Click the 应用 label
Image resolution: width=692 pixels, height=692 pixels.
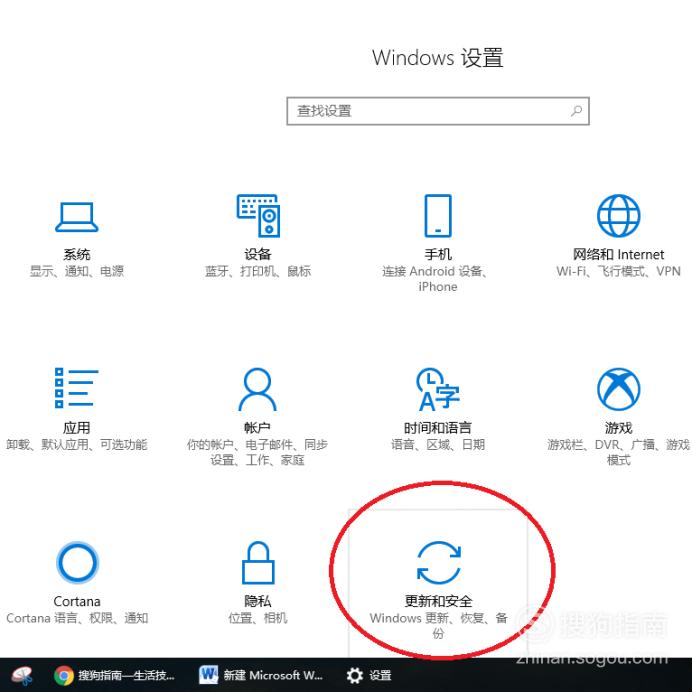77,428
